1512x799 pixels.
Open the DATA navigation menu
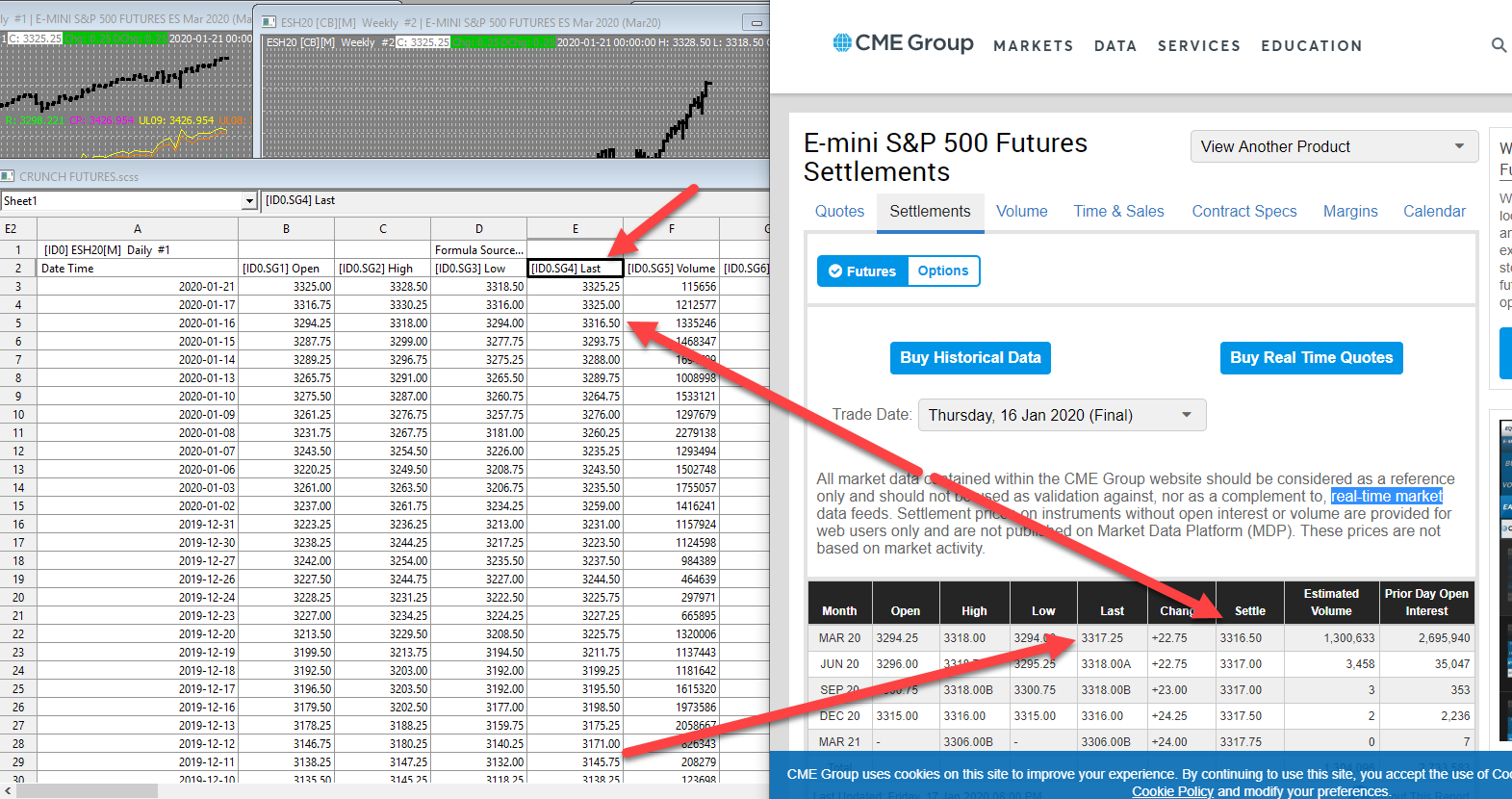click(1115, 45)
